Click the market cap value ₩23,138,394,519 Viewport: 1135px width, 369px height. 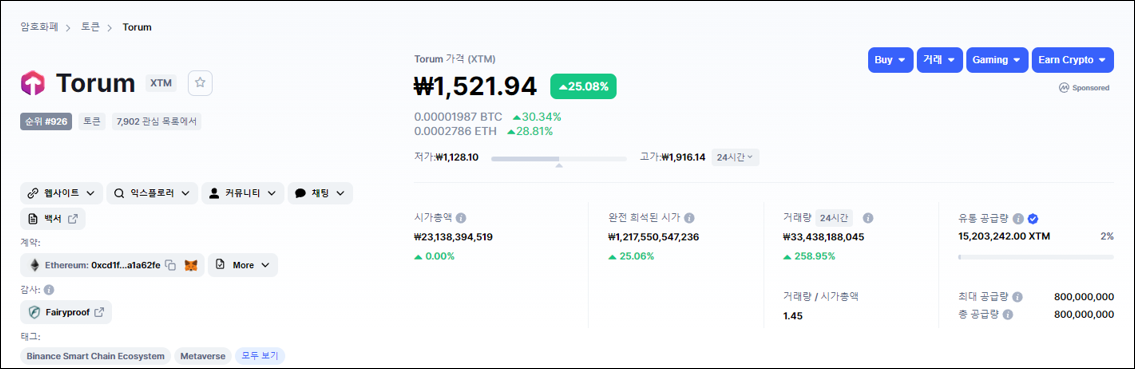454,237
